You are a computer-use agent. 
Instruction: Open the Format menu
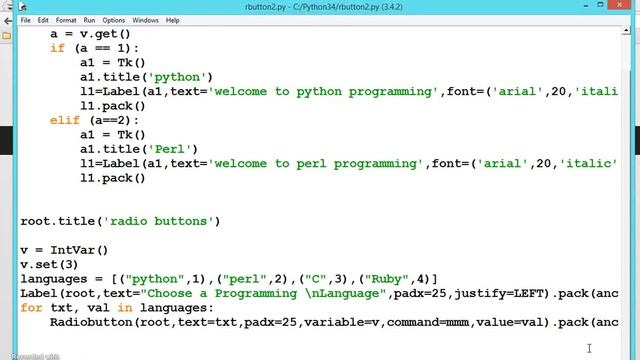coord(66,20)
